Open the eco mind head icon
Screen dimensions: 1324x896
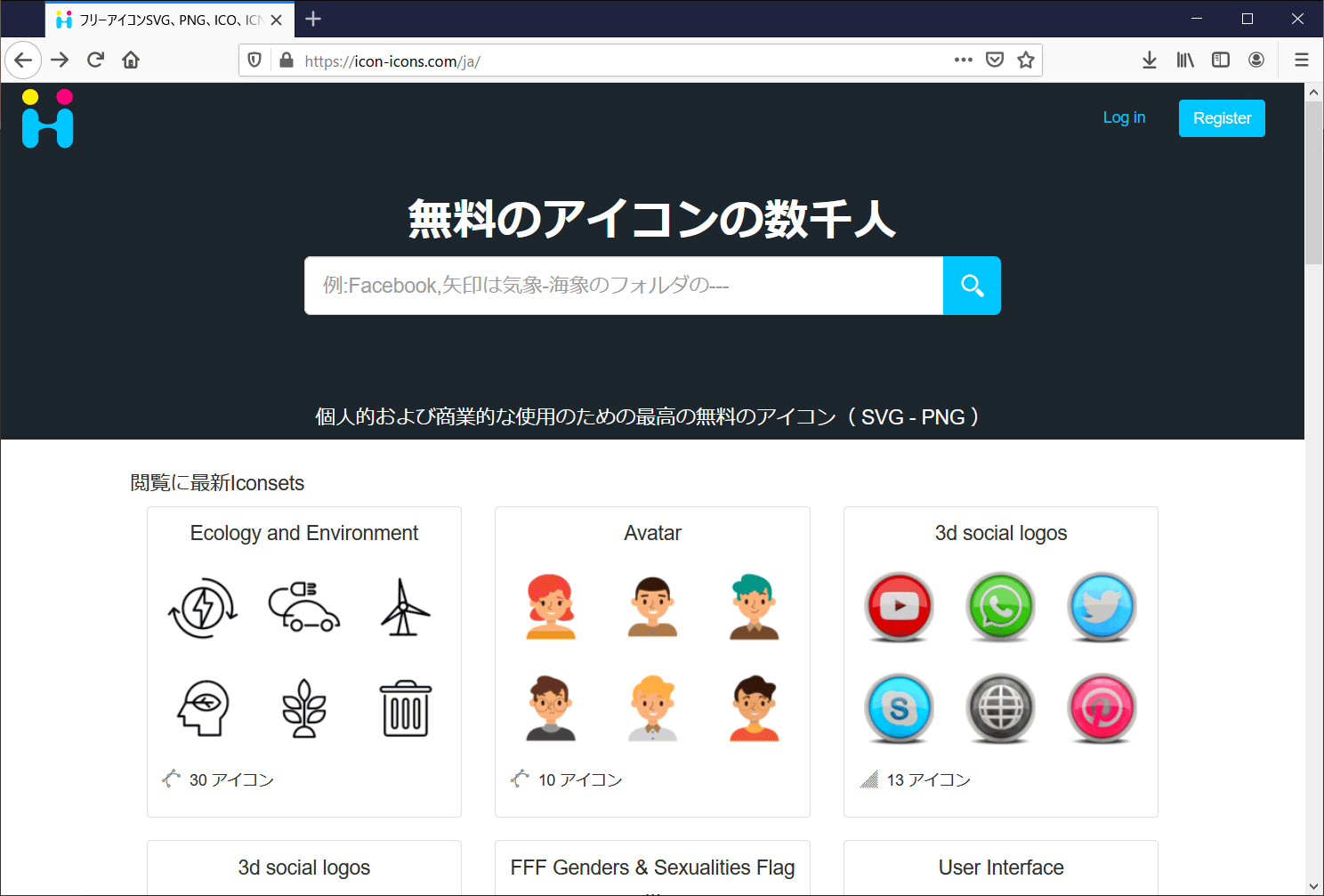203,708
